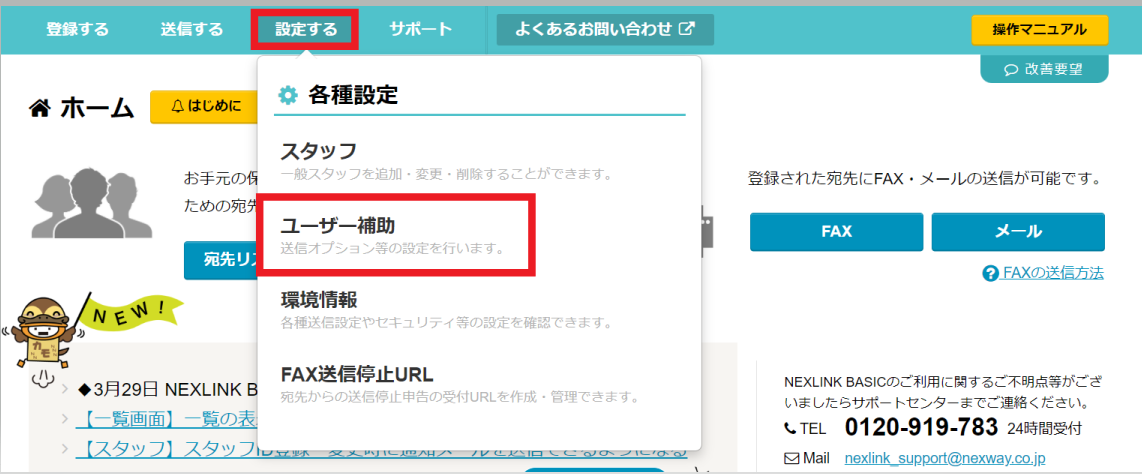Click the 24時間受付 text
The height and width of the screenshot is (474, 1142).
(1045, 427)
